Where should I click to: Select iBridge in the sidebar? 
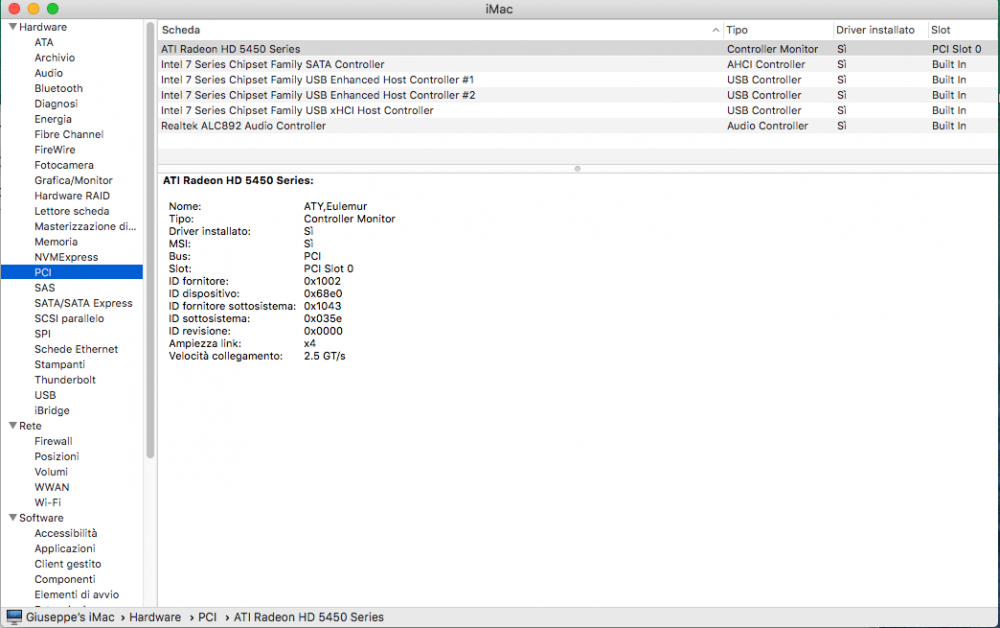(x=52, y=410)
